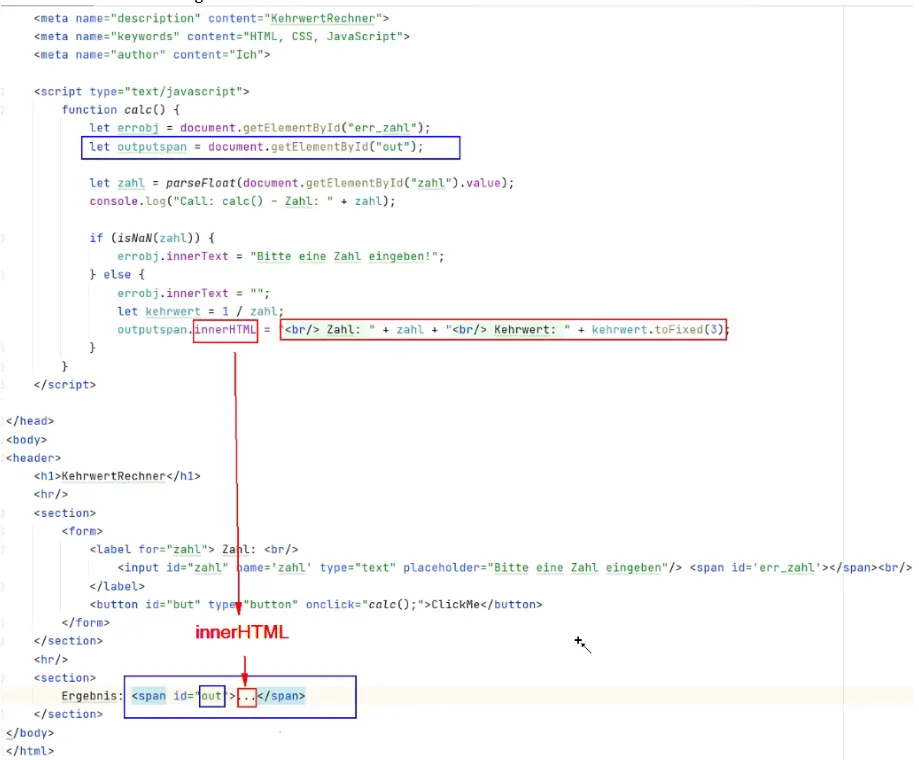Click the <header> tag line
This screenshot has height=760, width=919.
click(33, 458)
